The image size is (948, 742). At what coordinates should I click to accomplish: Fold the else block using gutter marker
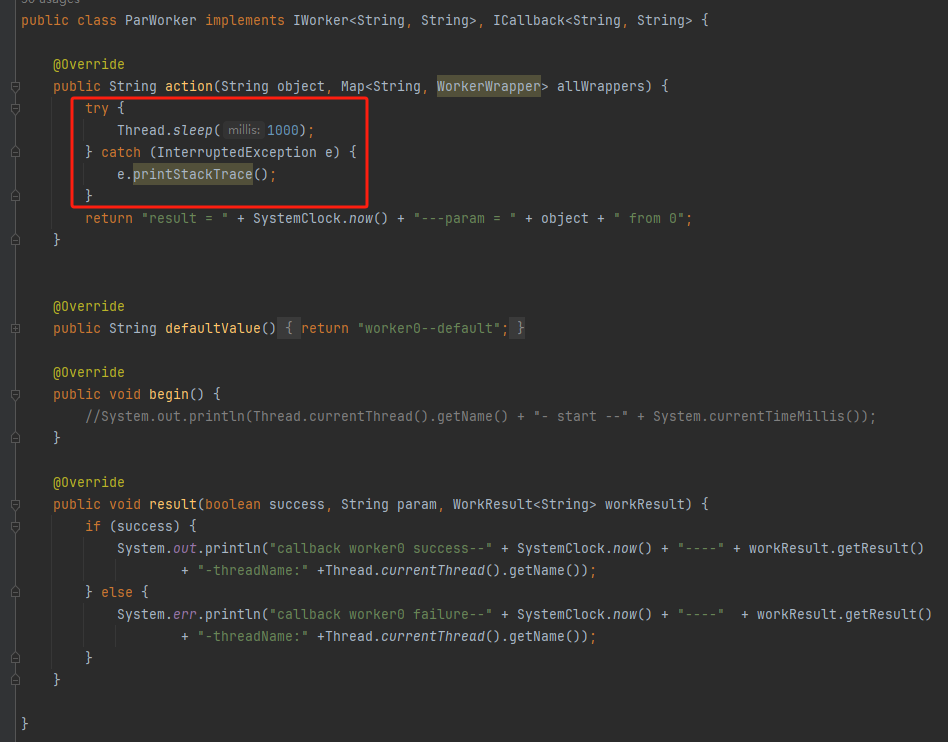click(16, 593)
